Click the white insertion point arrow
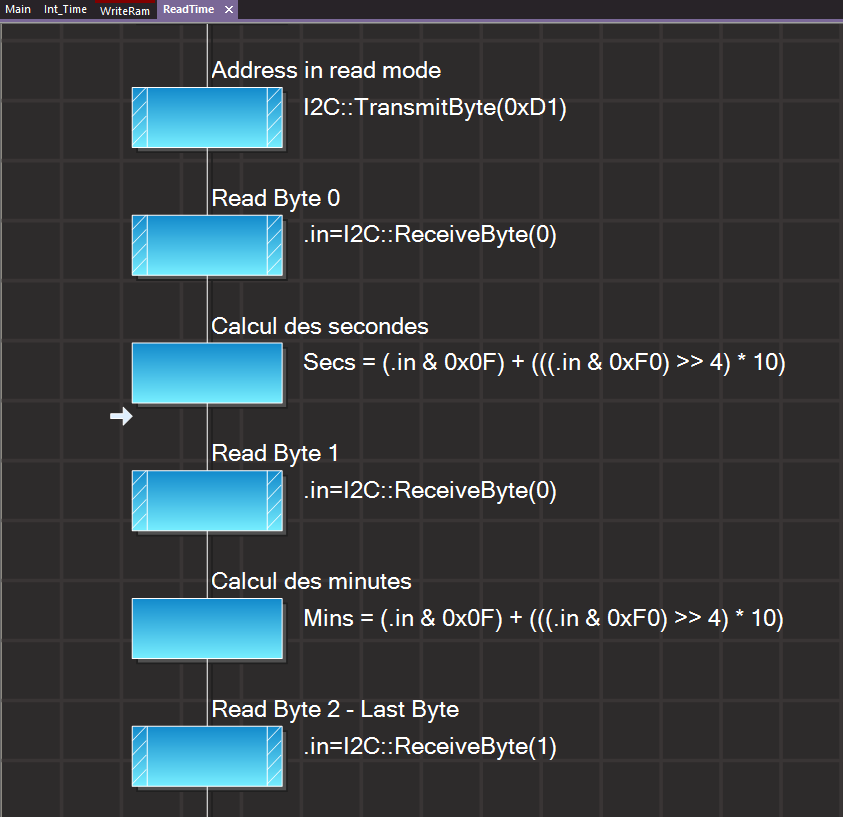The height and width of the screenshot is (817, 843). [x=121, y=417]
